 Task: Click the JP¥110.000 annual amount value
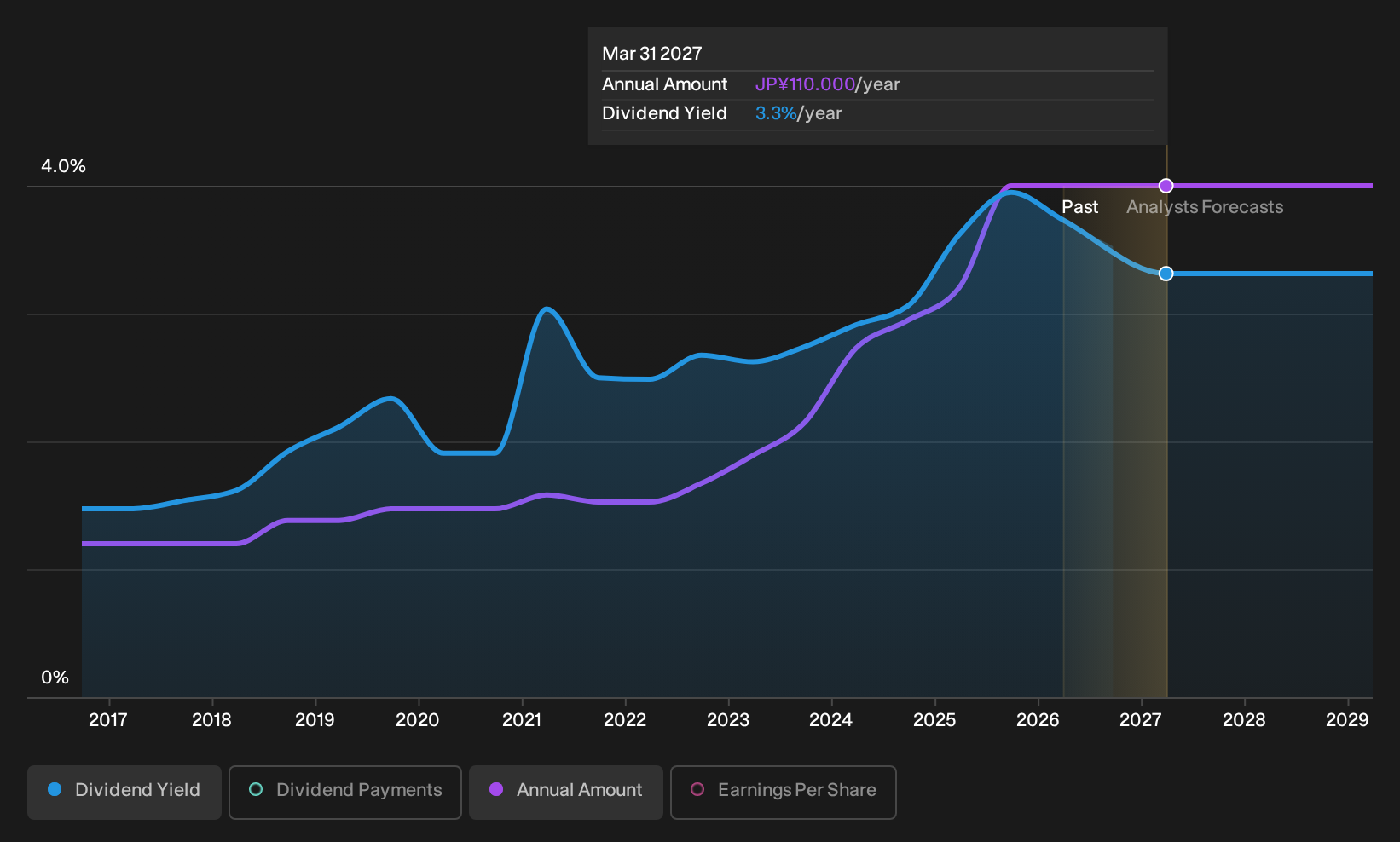(805, 84)
